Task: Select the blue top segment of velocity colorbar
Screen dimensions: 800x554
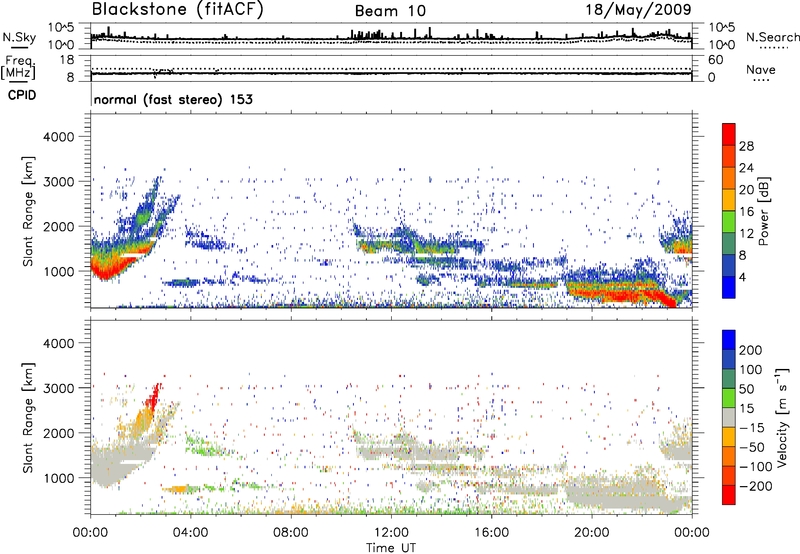Action: (729, 340)
